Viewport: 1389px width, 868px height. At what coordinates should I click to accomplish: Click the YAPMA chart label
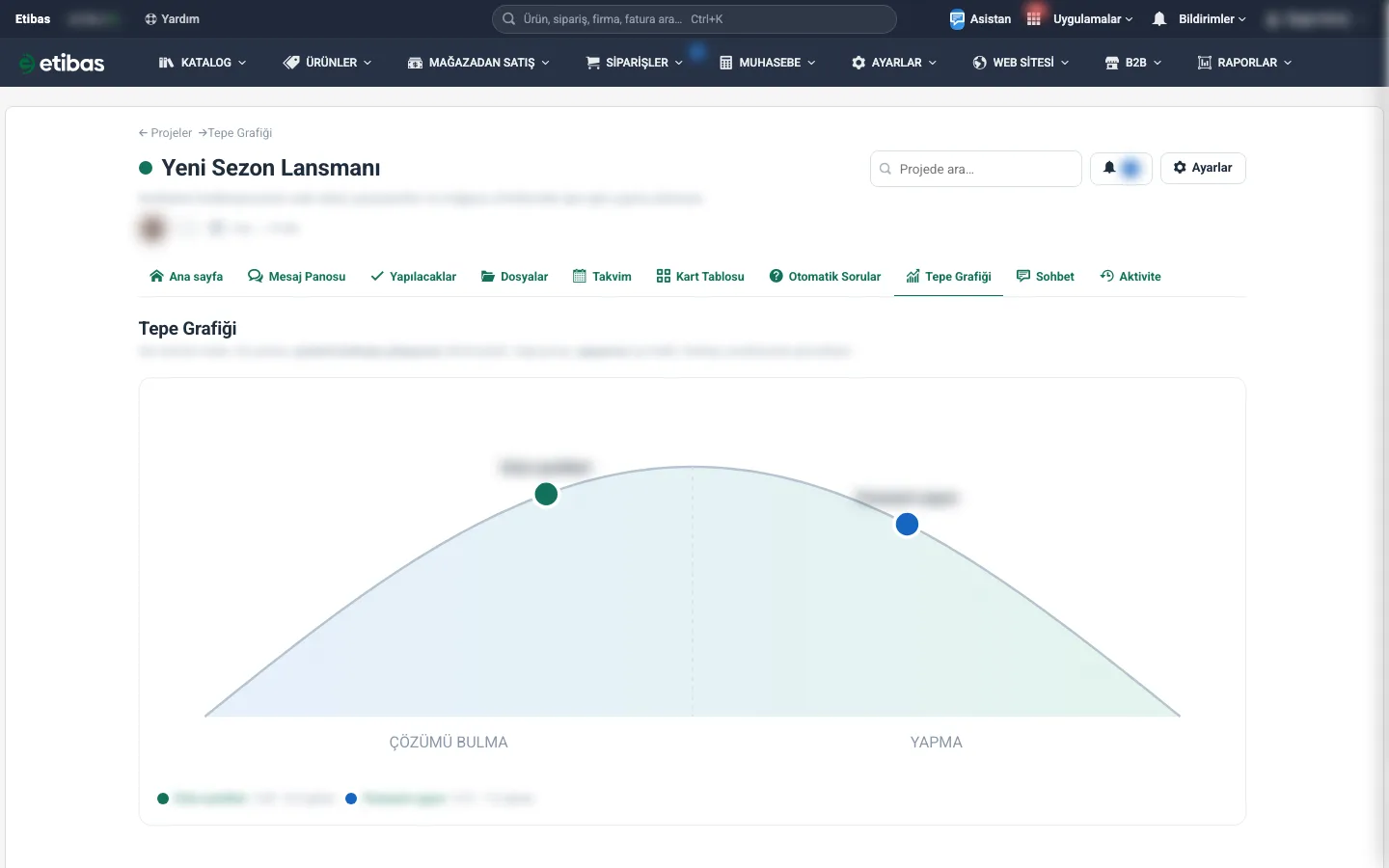click(x=937, y=743)
